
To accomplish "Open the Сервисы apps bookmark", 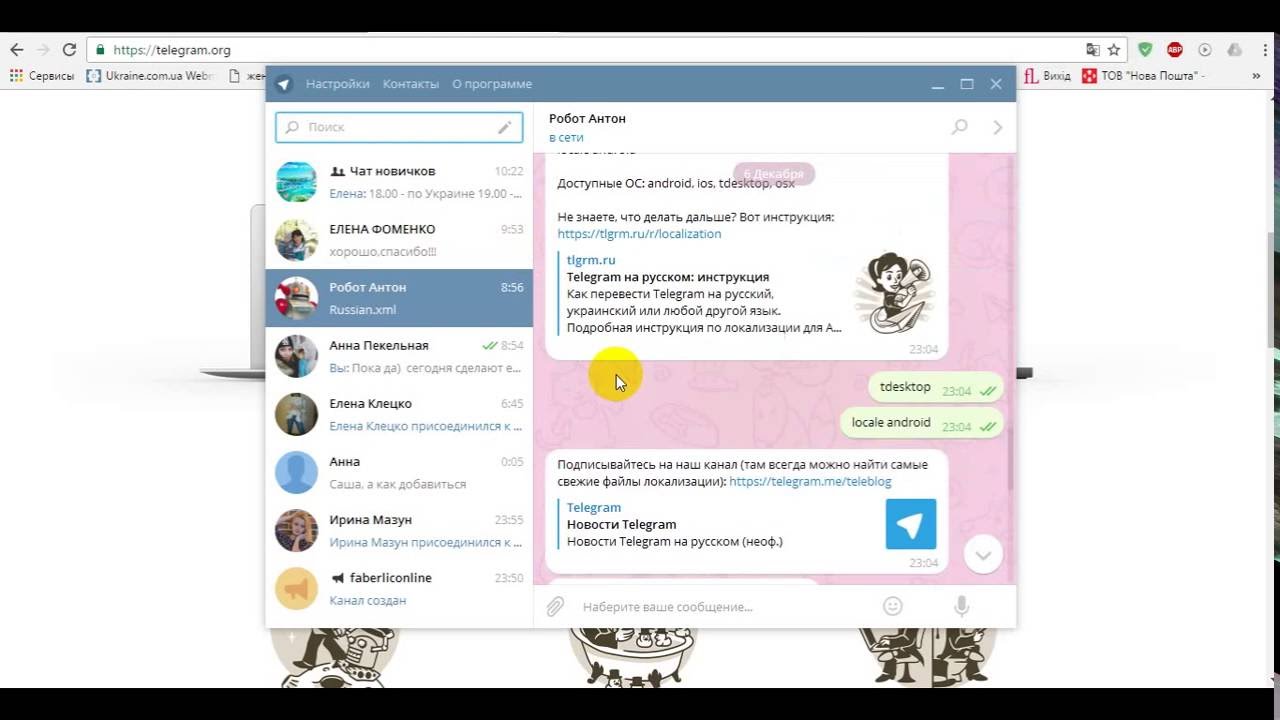I will (x=42, y=75).
